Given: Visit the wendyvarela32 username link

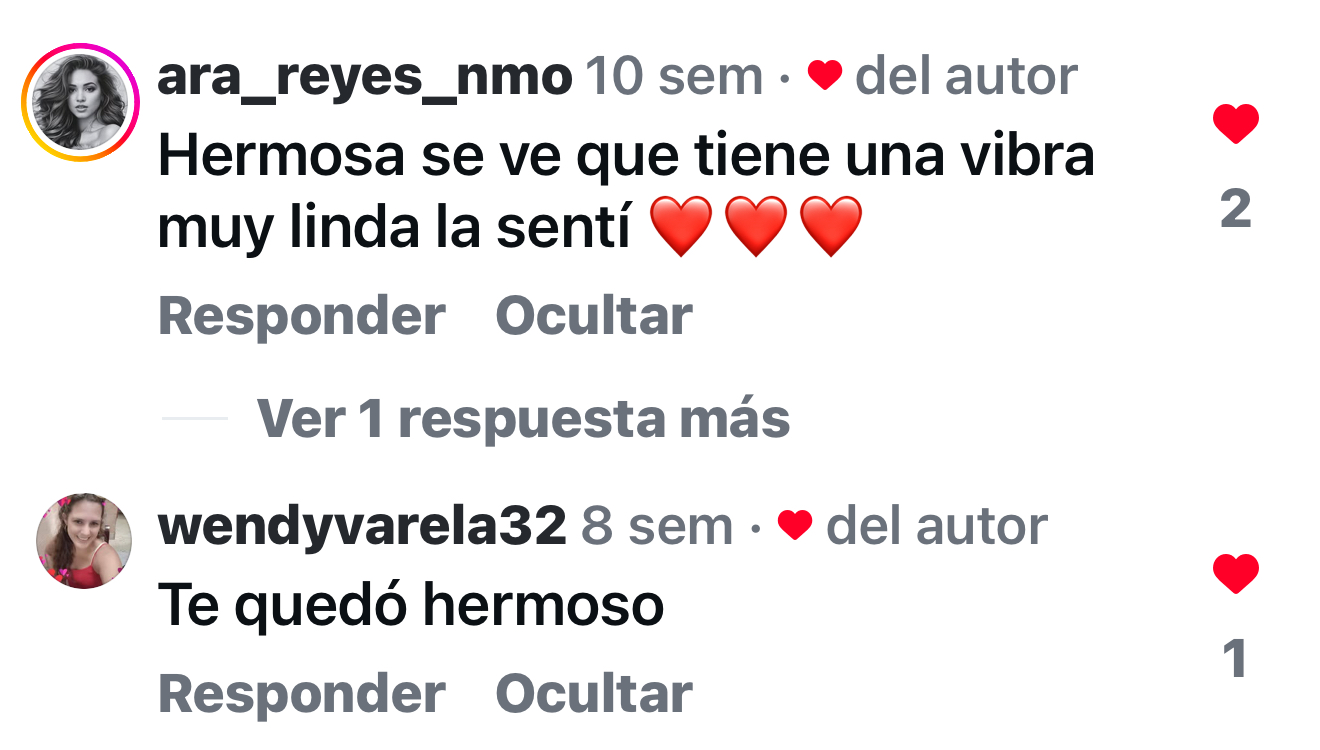Looking at the screenshot, I should tap(362, 527).
